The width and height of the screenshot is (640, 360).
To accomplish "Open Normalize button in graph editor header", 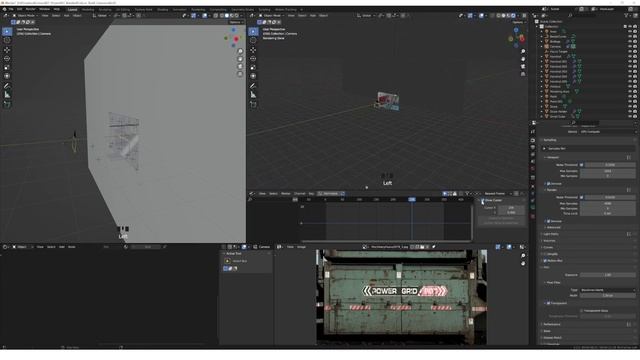I will coord(331,193).
